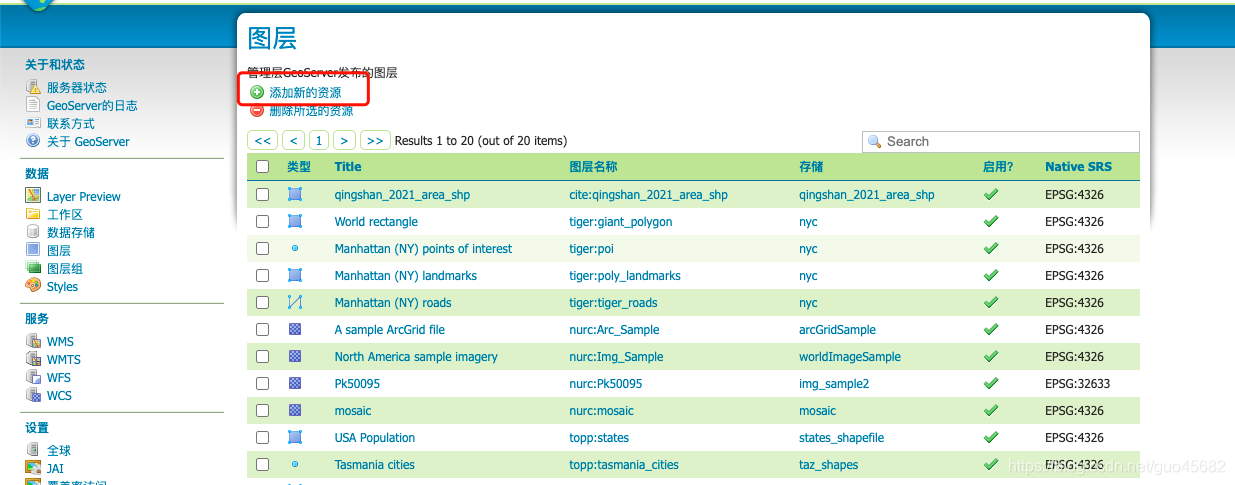Click the raster type icon of A sample ArcGrid file
The image size is (1235, 485).
tap(295, 329)
